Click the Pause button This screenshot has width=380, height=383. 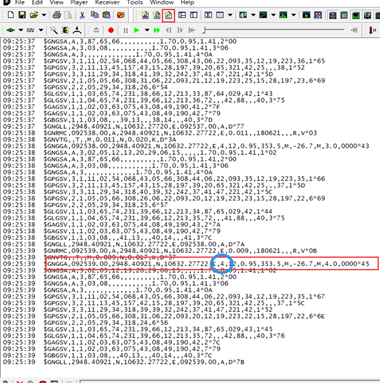pyautogui.click(x=126, y=30)
